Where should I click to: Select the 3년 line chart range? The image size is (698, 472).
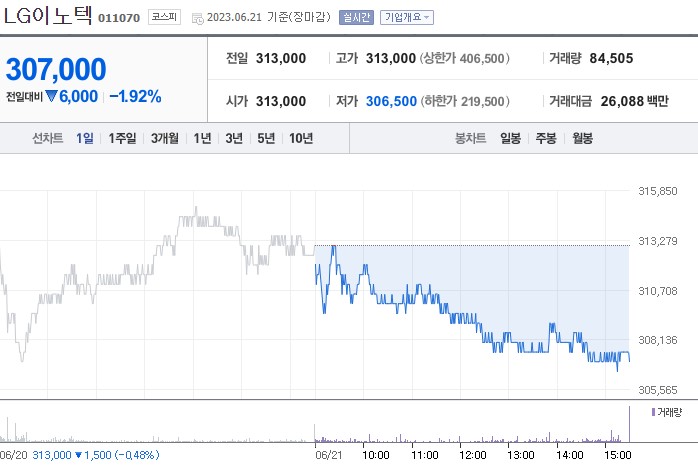coord(234,138)
